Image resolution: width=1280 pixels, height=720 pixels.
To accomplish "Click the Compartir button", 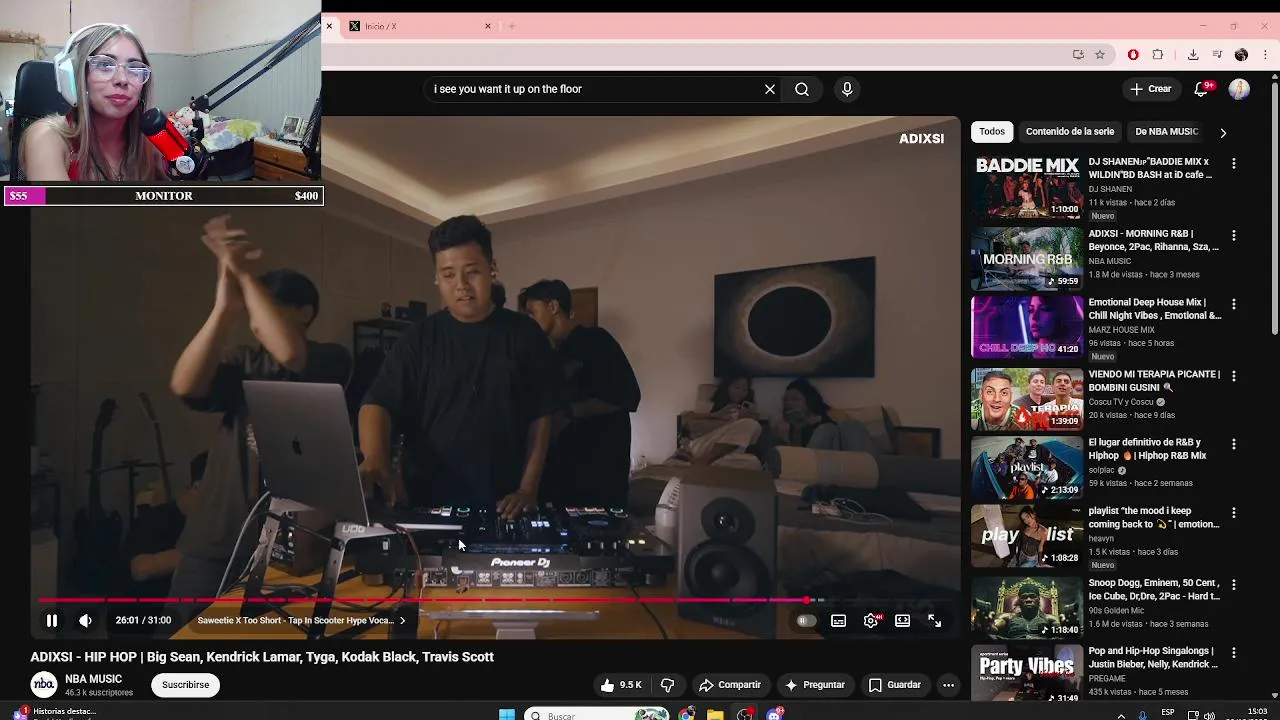I will tap(730, 685).
